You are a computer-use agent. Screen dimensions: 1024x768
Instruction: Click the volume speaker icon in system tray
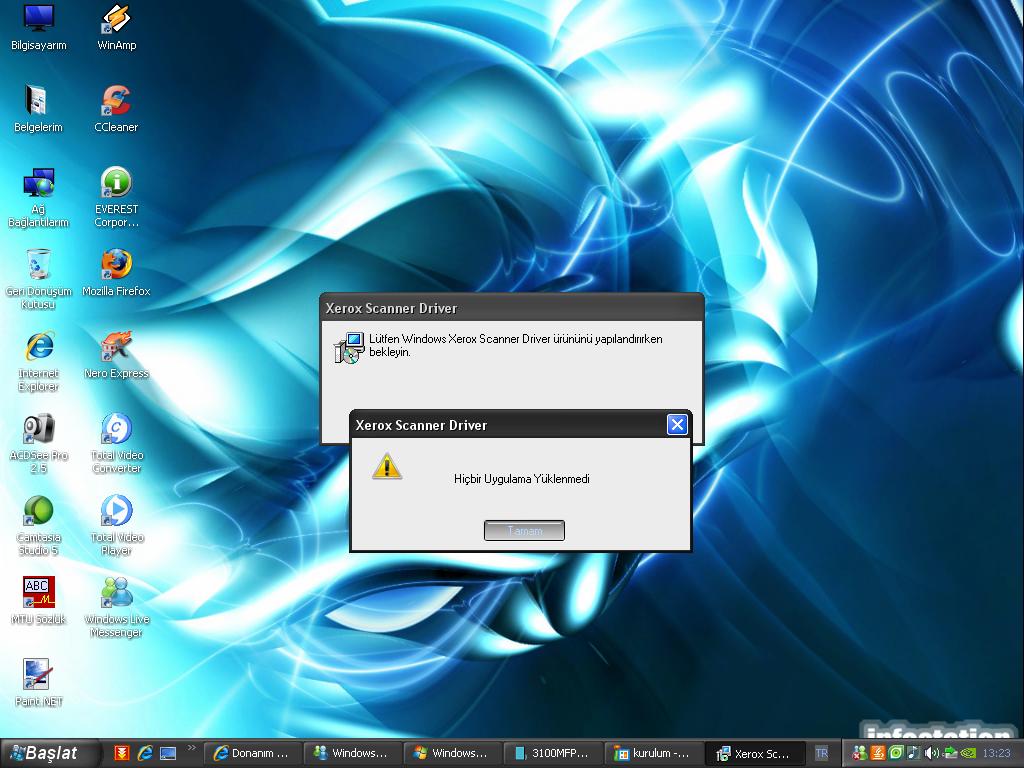(x=932, y=753)
